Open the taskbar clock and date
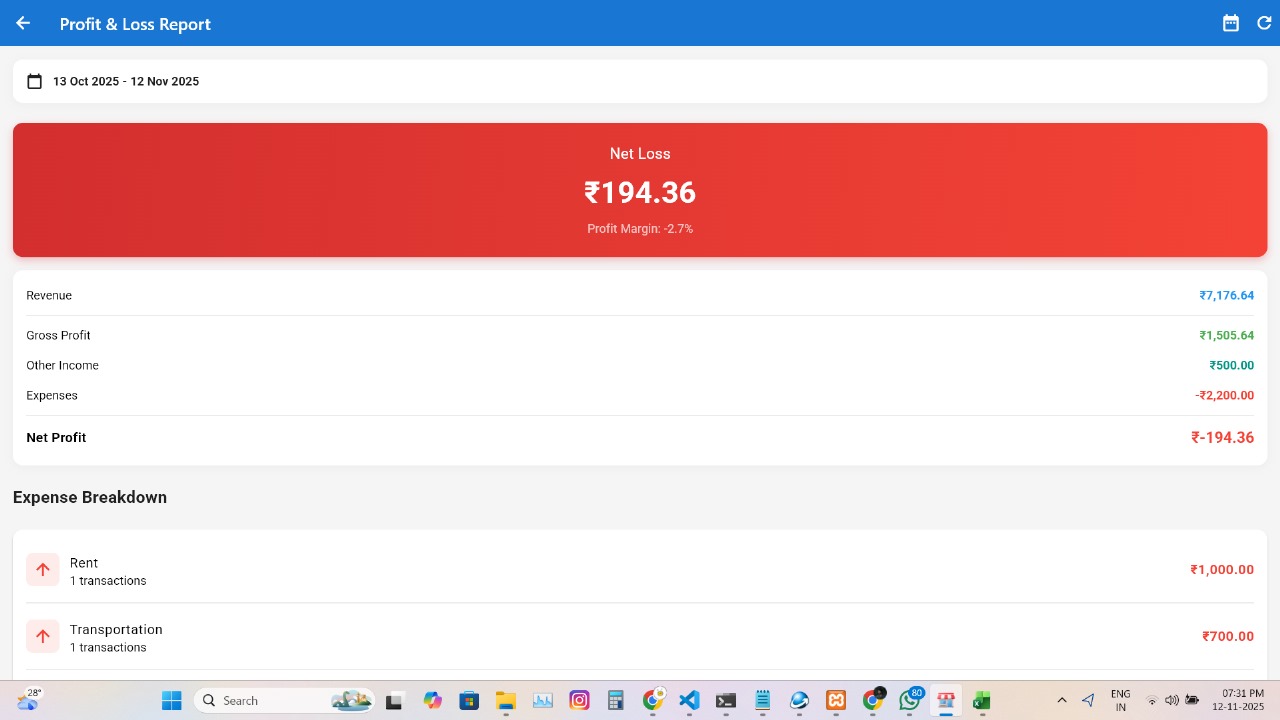Screen dimensions: 1280x720 (1238, 700)
